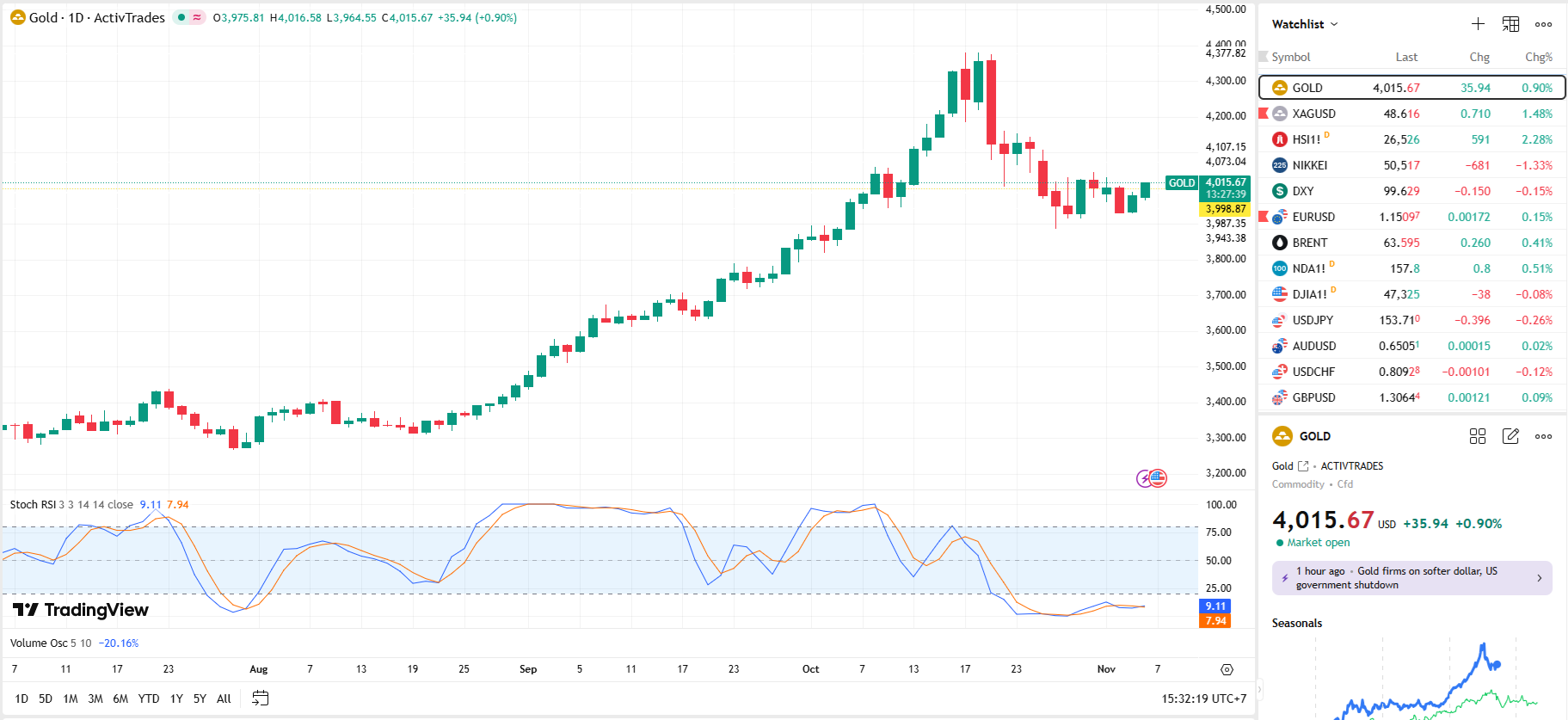Open the chart settings gear on time axis
The width and height of the screenshot is (1568, 720).
coord(1227,669)
